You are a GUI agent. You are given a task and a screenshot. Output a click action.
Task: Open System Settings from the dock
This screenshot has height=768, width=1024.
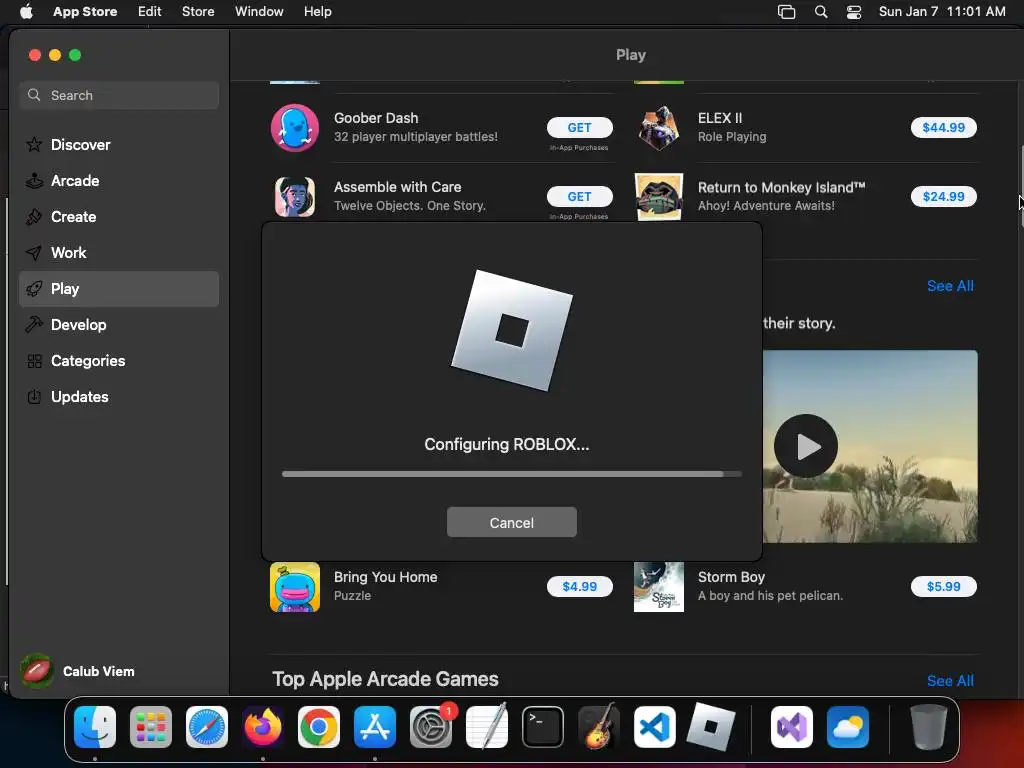pos(431,727)
